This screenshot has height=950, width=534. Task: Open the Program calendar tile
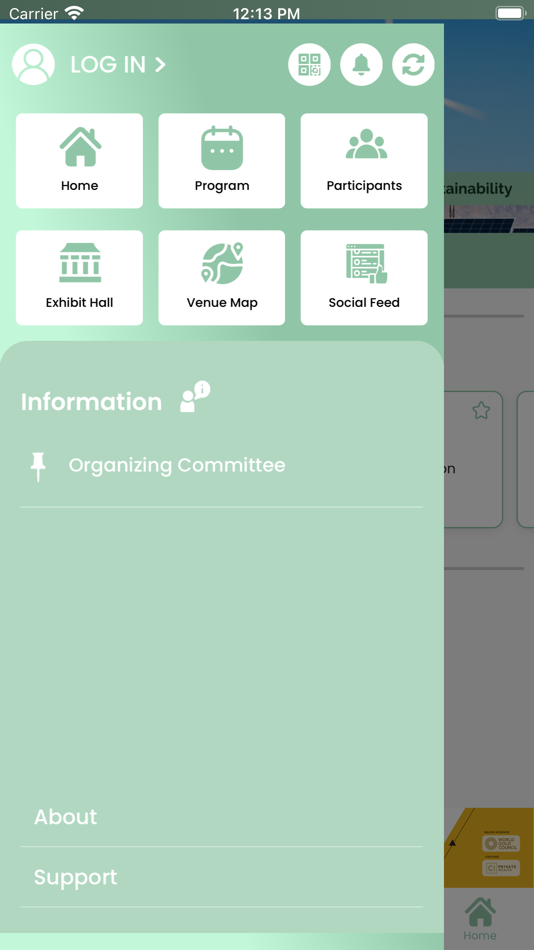tap(222, 161)
